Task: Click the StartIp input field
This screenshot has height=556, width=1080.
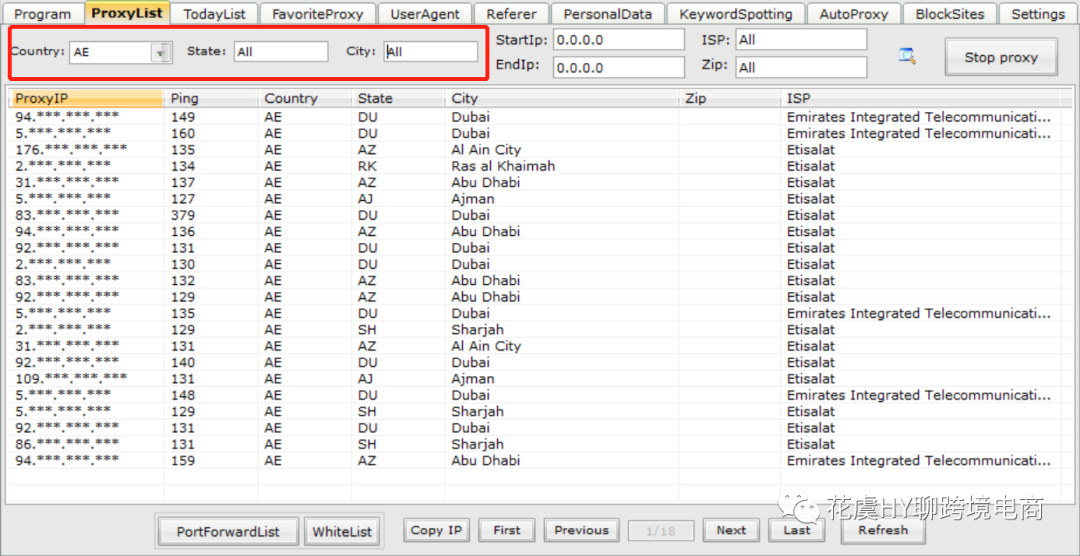Action: (619, 40)
